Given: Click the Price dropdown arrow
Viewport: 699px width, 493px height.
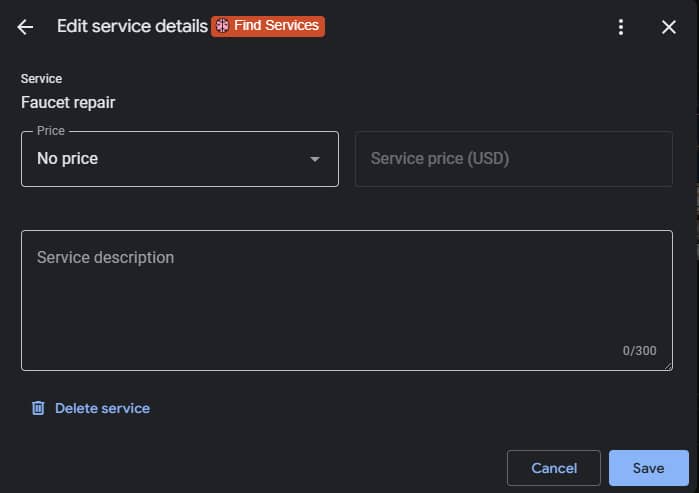Looking at the screenshot, I should coord(315,159).
